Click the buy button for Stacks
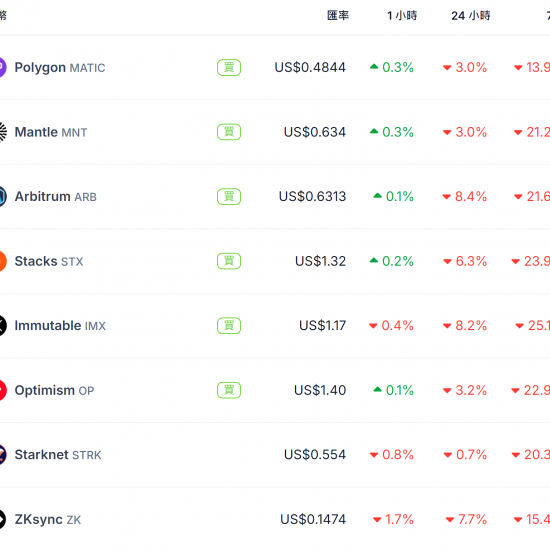550x550 pixels. pyautogui.click(x=229, y=261)
